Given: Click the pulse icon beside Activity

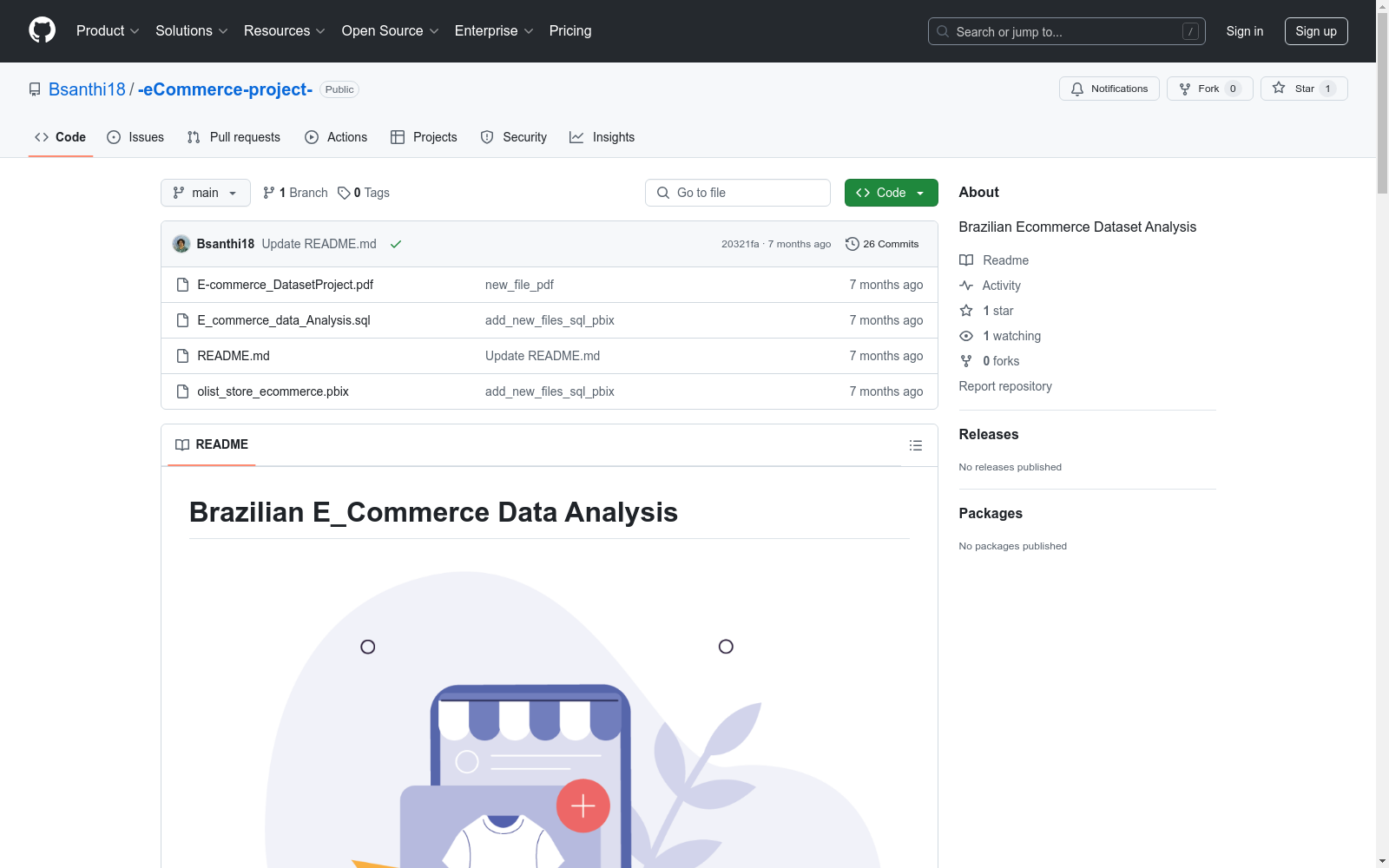Looking at the screenshot, I should (x=966, y=286).
